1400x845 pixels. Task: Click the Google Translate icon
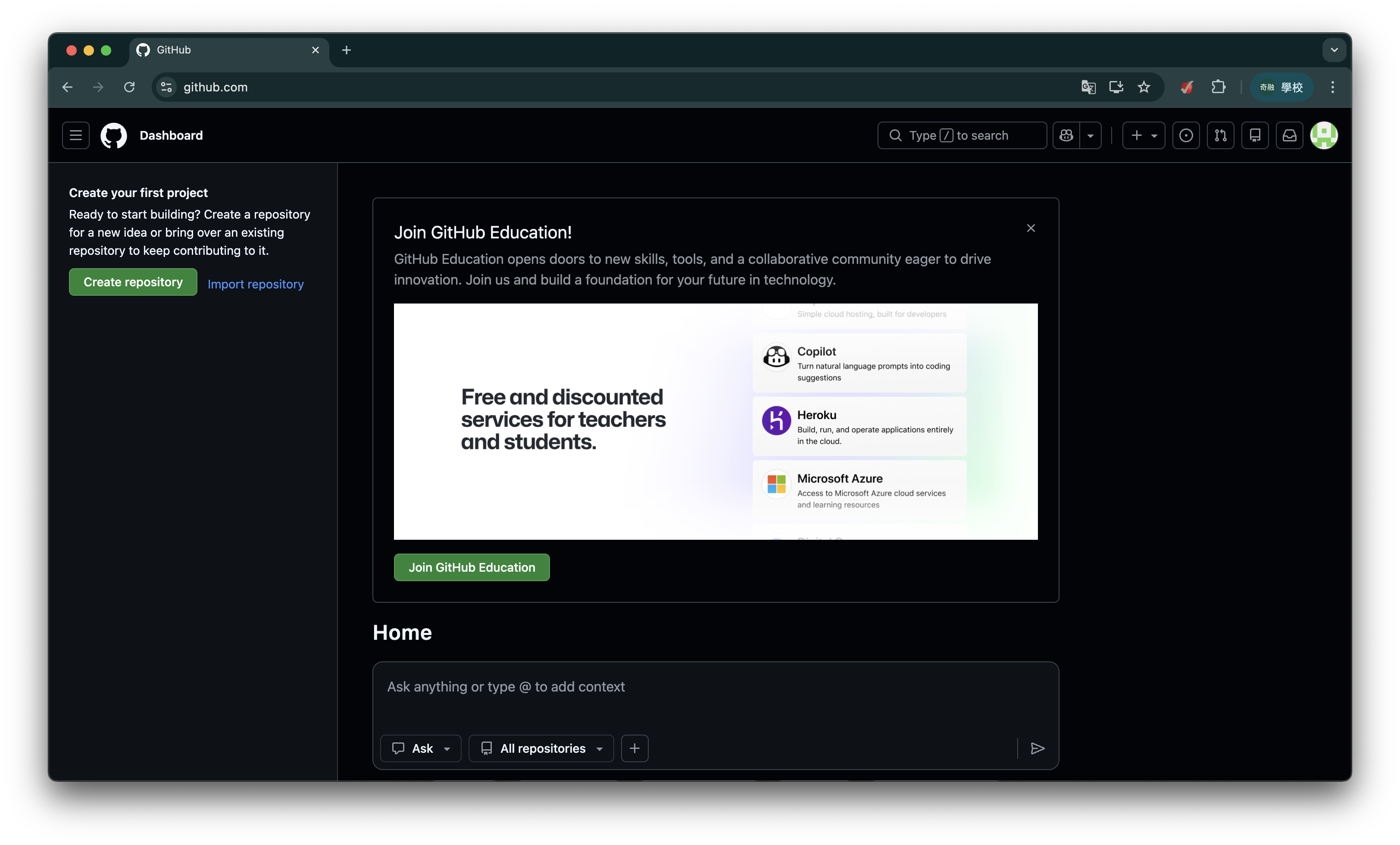point(1088,87)
